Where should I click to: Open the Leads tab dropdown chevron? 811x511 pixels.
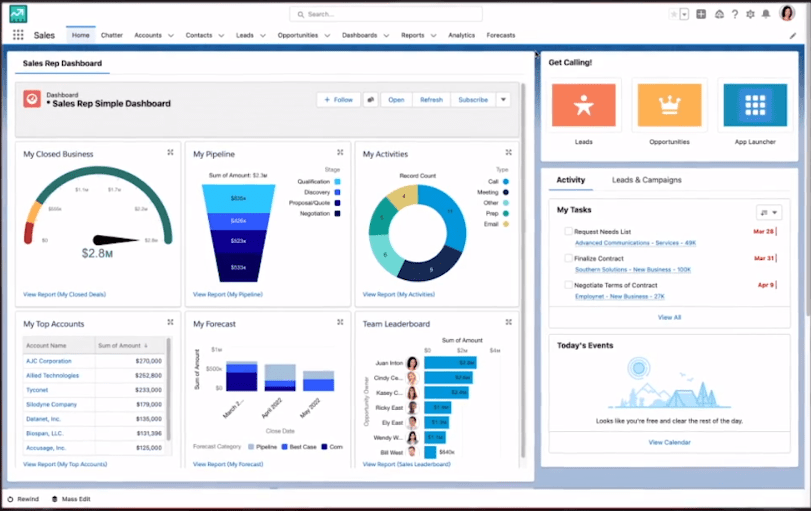(263, 36)
